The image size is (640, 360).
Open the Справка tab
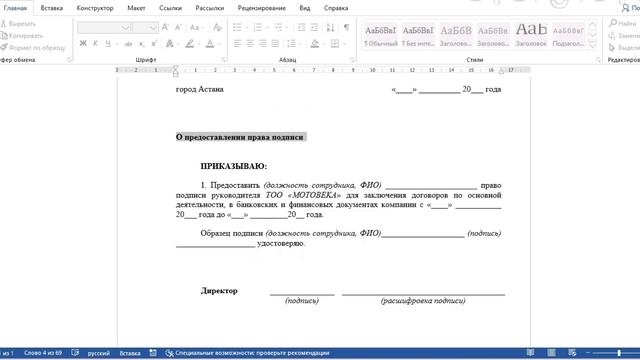pyautogui.click(x=336, y=8)
